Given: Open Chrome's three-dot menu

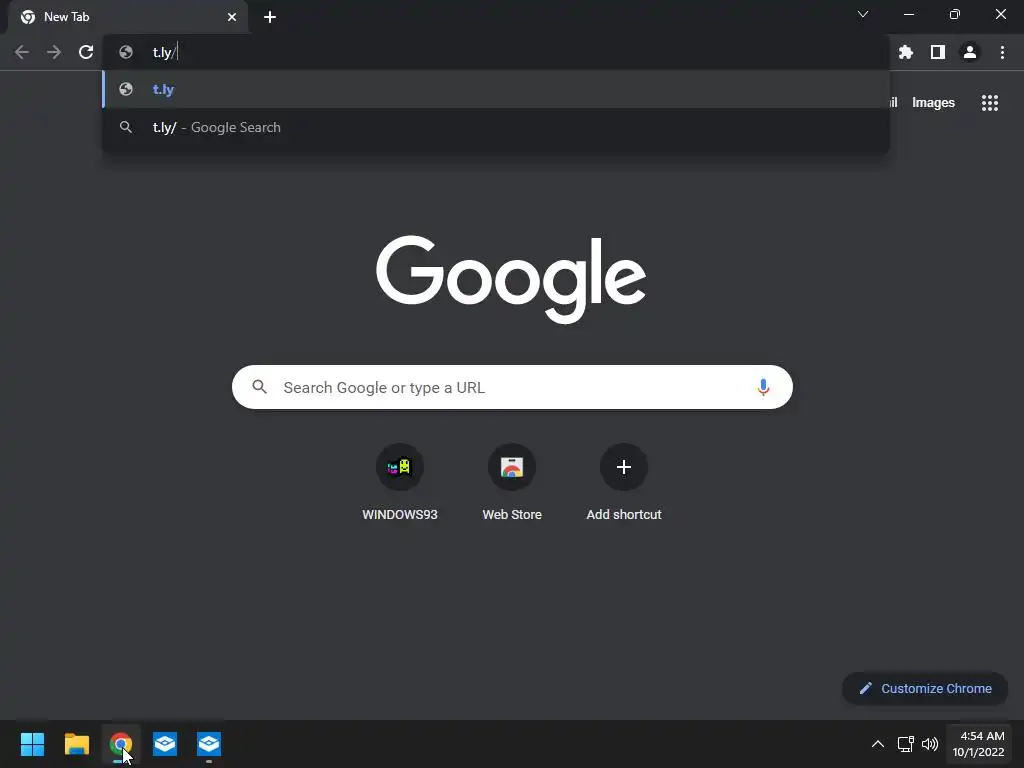Looking at the screenshot, I should pos(1002,52).
